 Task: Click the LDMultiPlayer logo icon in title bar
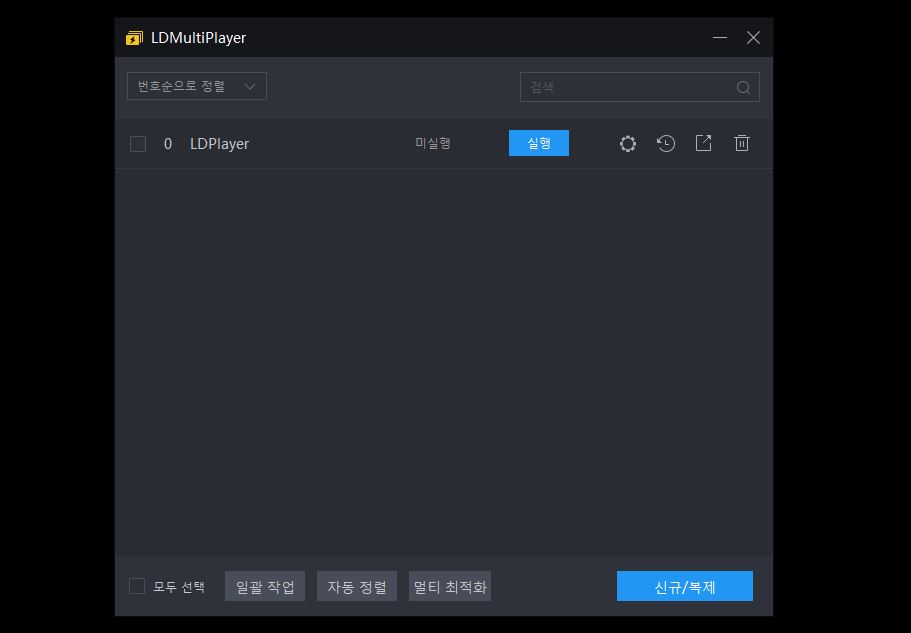point(134,38)
